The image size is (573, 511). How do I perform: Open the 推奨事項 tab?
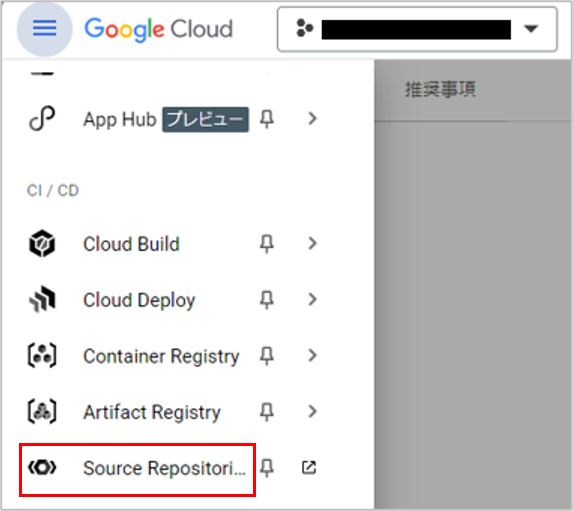(x=440, y=90)
